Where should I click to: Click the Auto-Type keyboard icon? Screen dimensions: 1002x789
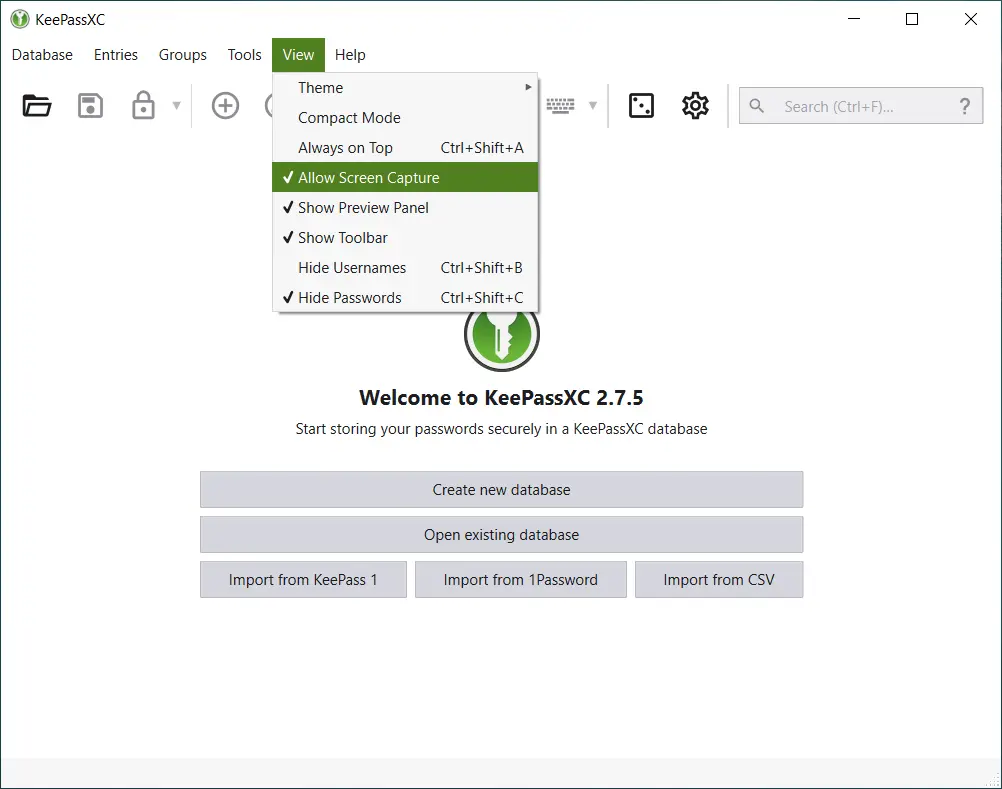click(x=560, y=105)
